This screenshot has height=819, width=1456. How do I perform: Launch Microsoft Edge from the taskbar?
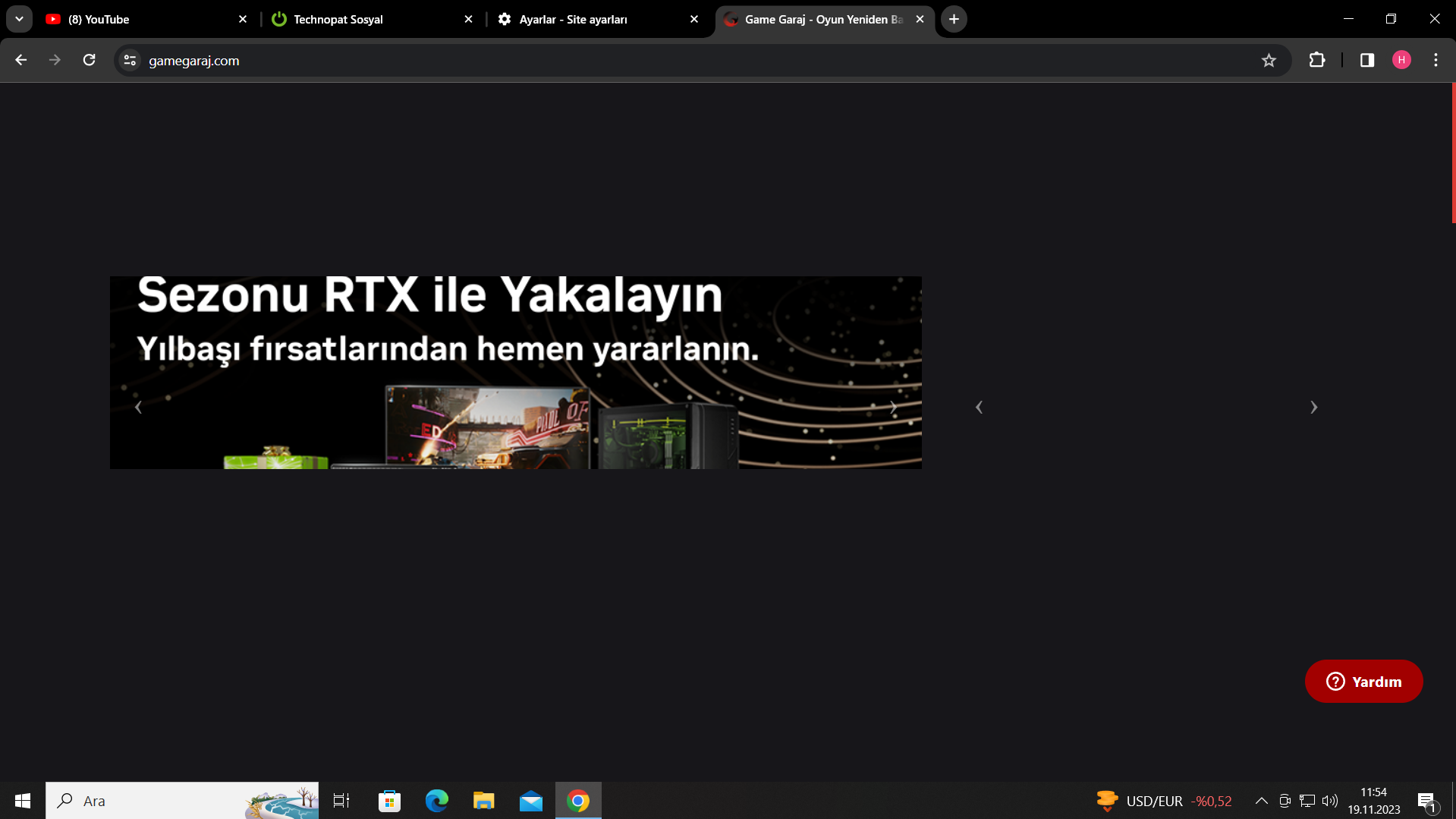[x=437, y=801]
